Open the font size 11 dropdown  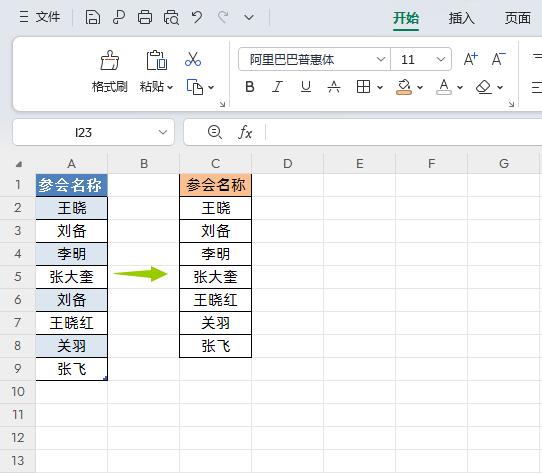[x=440, y=59]
